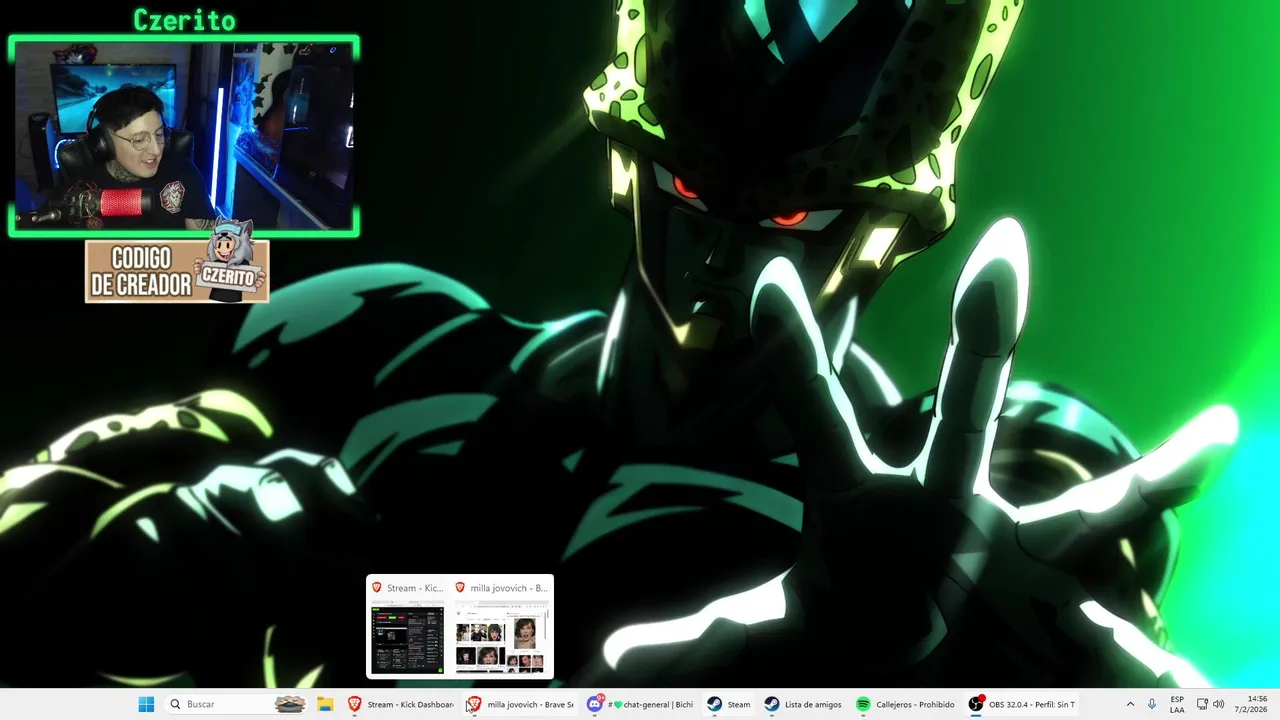Open the Windows Start menu
The height and width of the screenshot is (720, 1280).
click(x=146, y=704)
